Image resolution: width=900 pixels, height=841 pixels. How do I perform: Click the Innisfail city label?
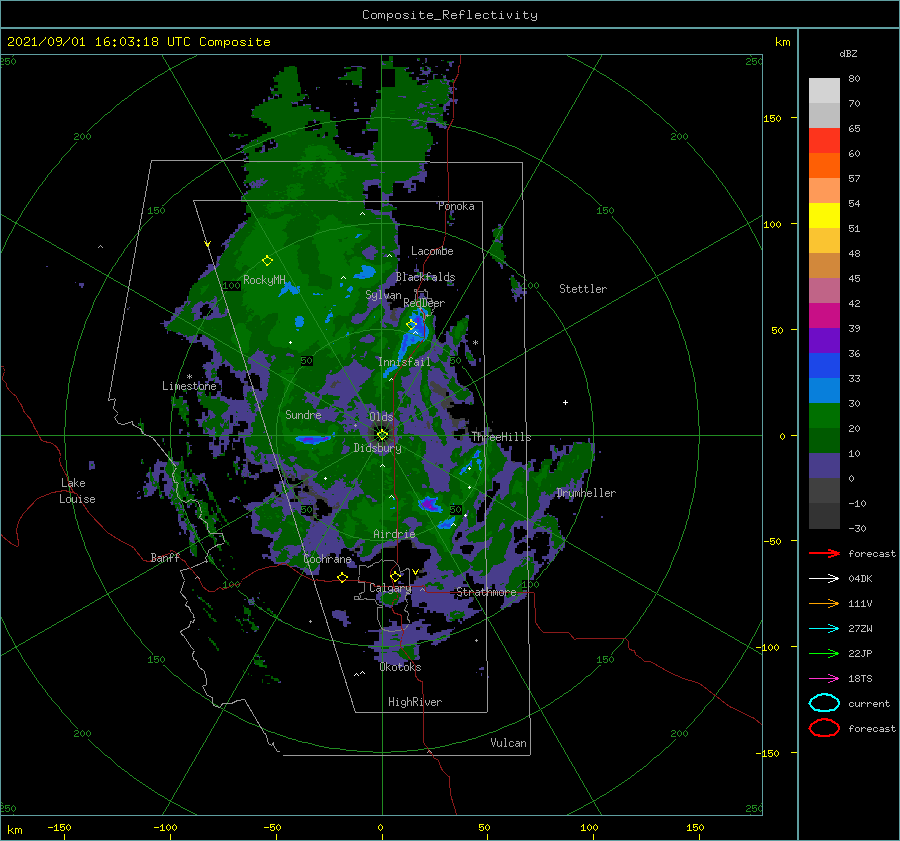pos(404,362)
